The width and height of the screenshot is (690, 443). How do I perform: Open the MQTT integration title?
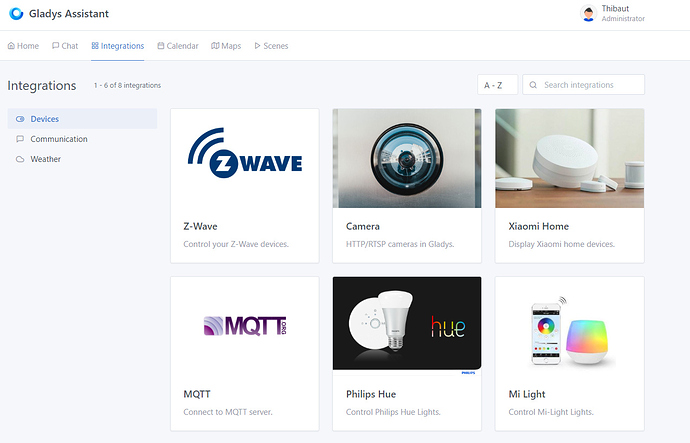[x=197, y=394]
